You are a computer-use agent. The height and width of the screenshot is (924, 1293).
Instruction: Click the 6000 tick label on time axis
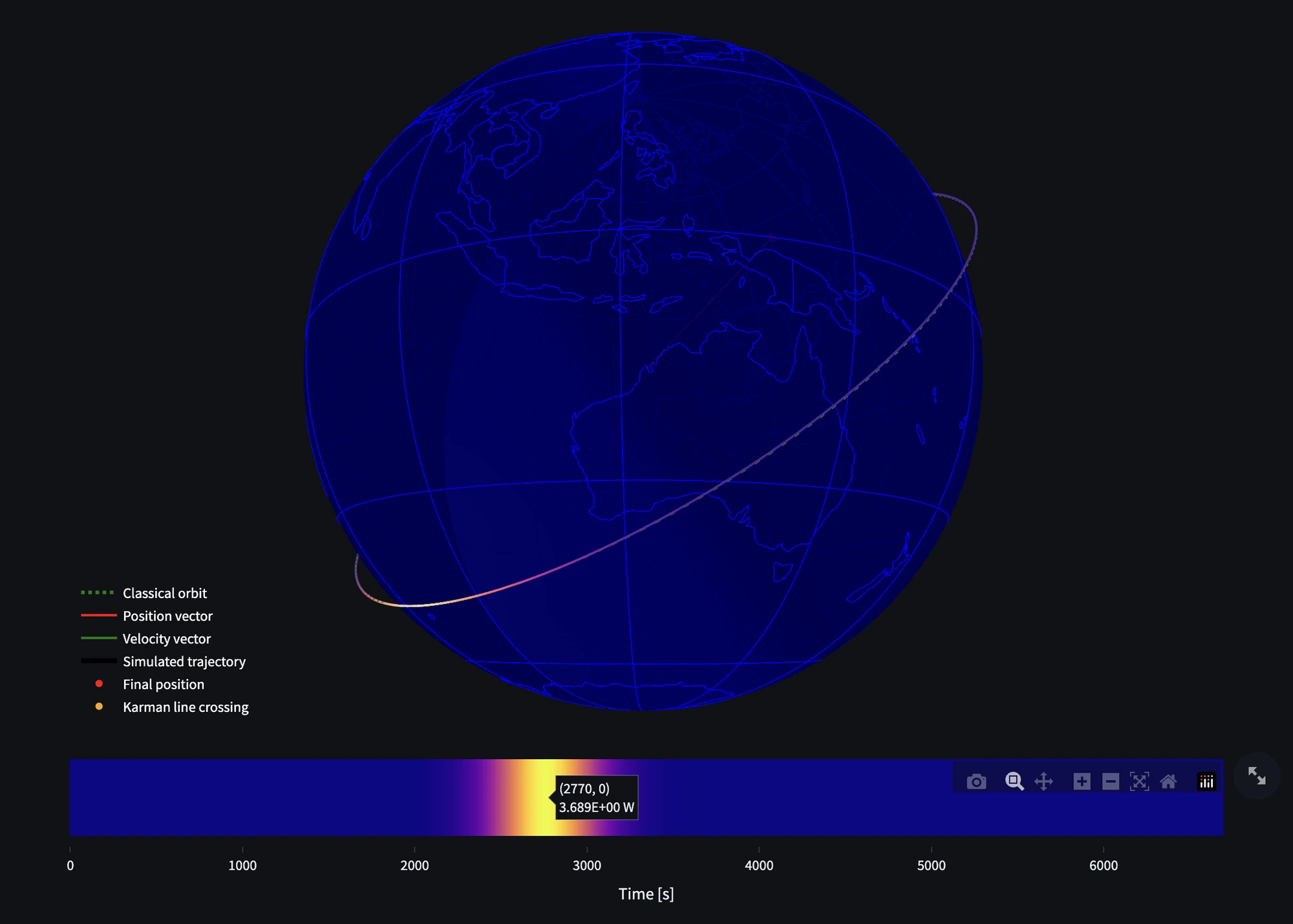(1104, 865)
